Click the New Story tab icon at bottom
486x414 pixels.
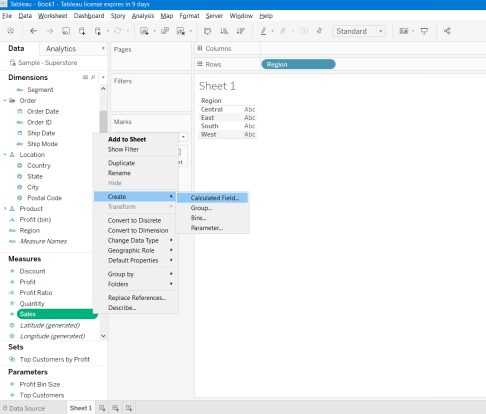129,408
